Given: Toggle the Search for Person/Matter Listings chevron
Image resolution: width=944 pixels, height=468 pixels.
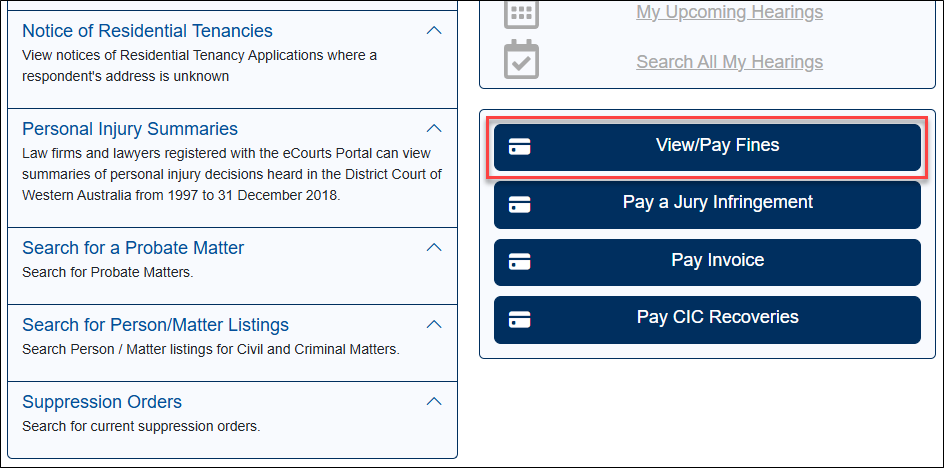Looking at the screenshot, I should pyautogui.click(x=434, y=324).
